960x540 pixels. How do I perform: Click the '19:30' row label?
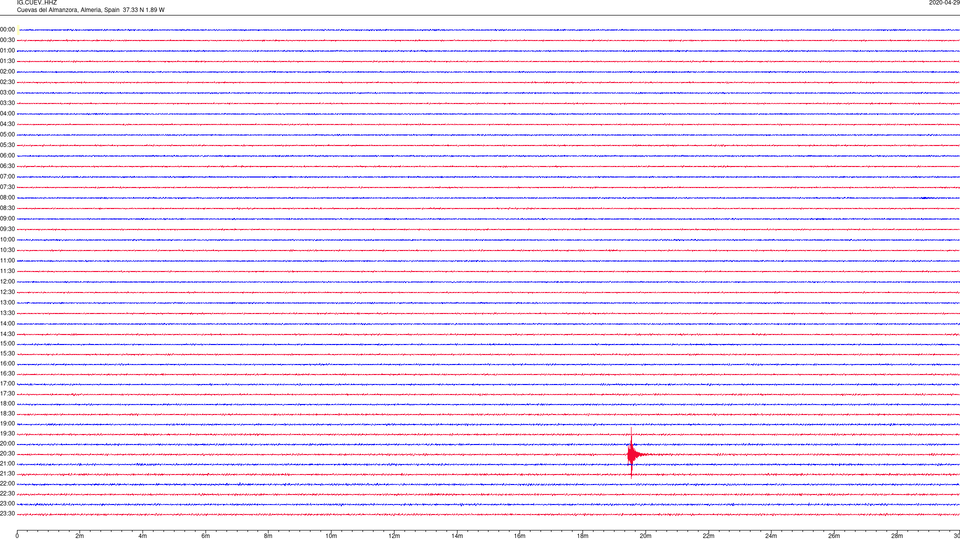7,434
